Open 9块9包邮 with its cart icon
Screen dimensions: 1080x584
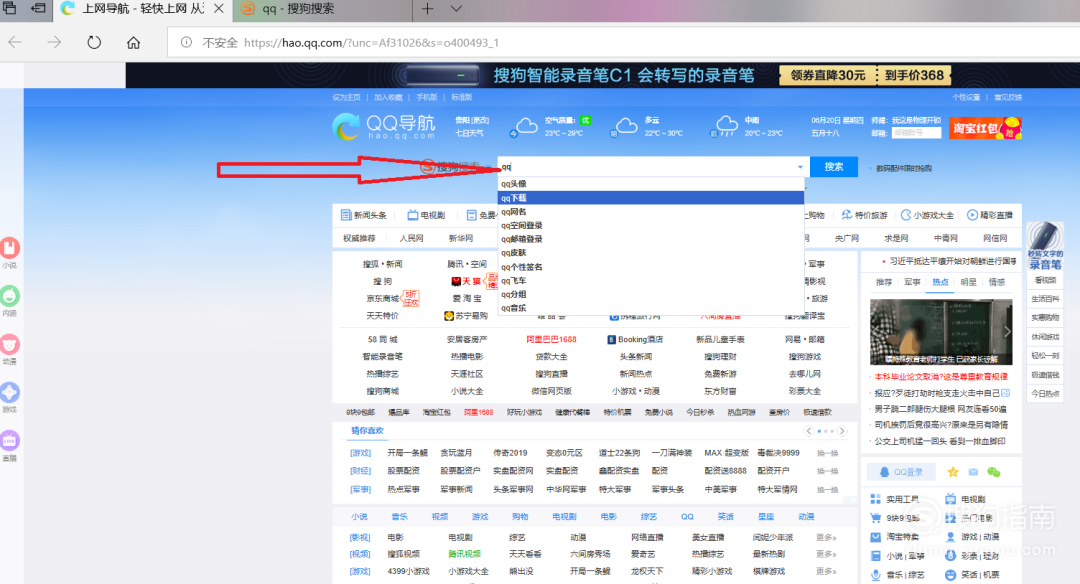pos(895,518)
